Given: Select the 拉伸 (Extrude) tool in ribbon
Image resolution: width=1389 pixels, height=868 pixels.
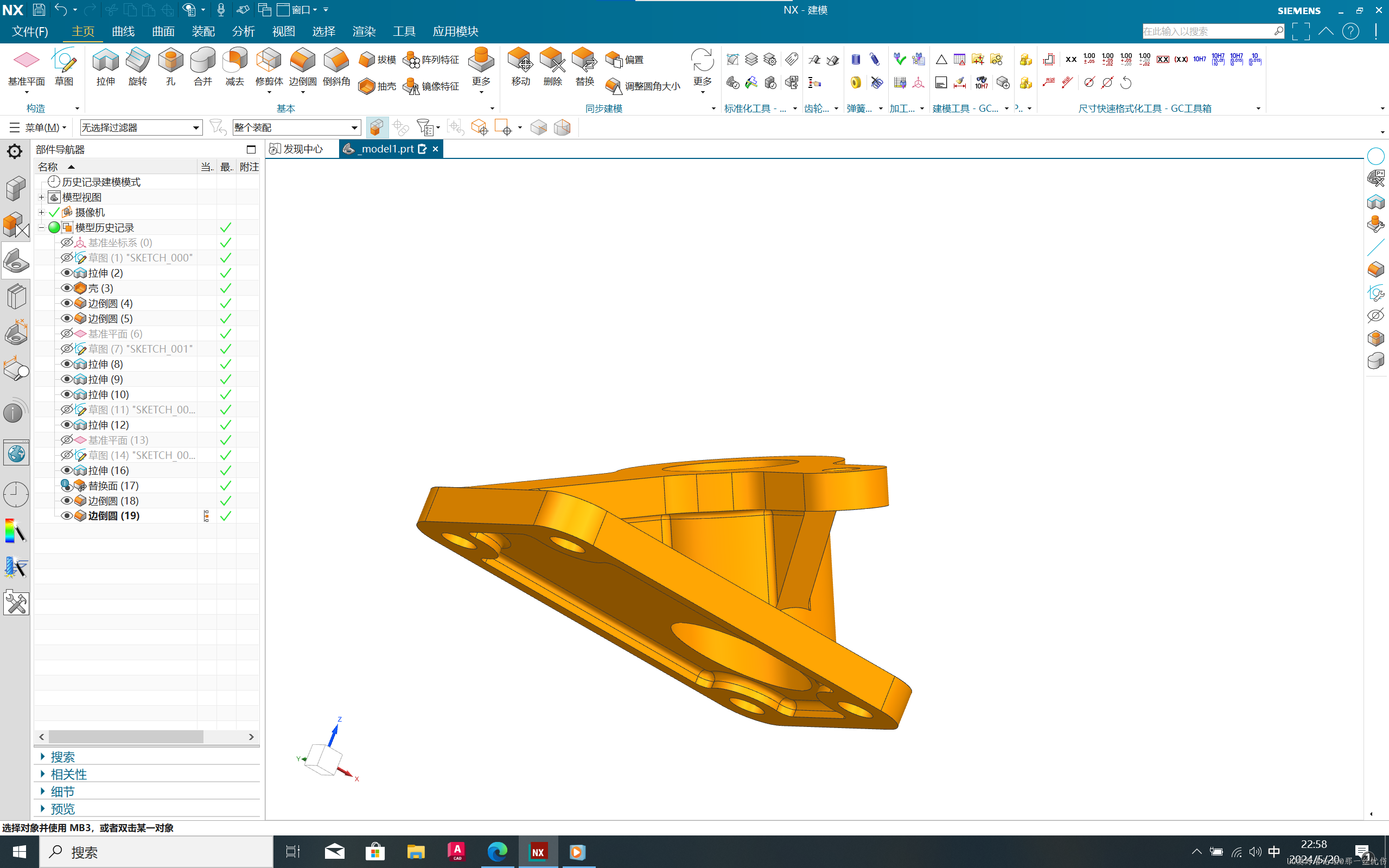Looking at the screenshot, I should [106, 67].
